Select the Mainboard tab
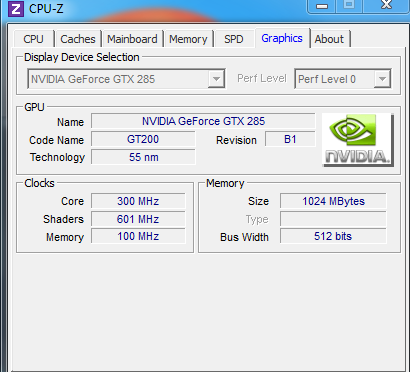This screenshot has height=372, width=410. coord(132,39)
